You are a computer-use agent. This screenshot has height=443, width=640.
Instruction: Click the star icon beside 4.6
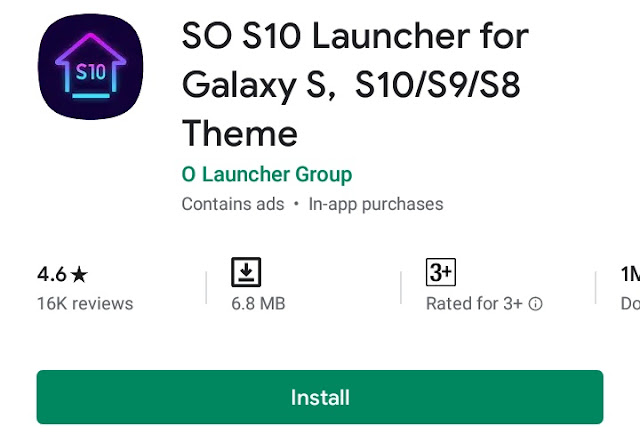coord(79,274)
